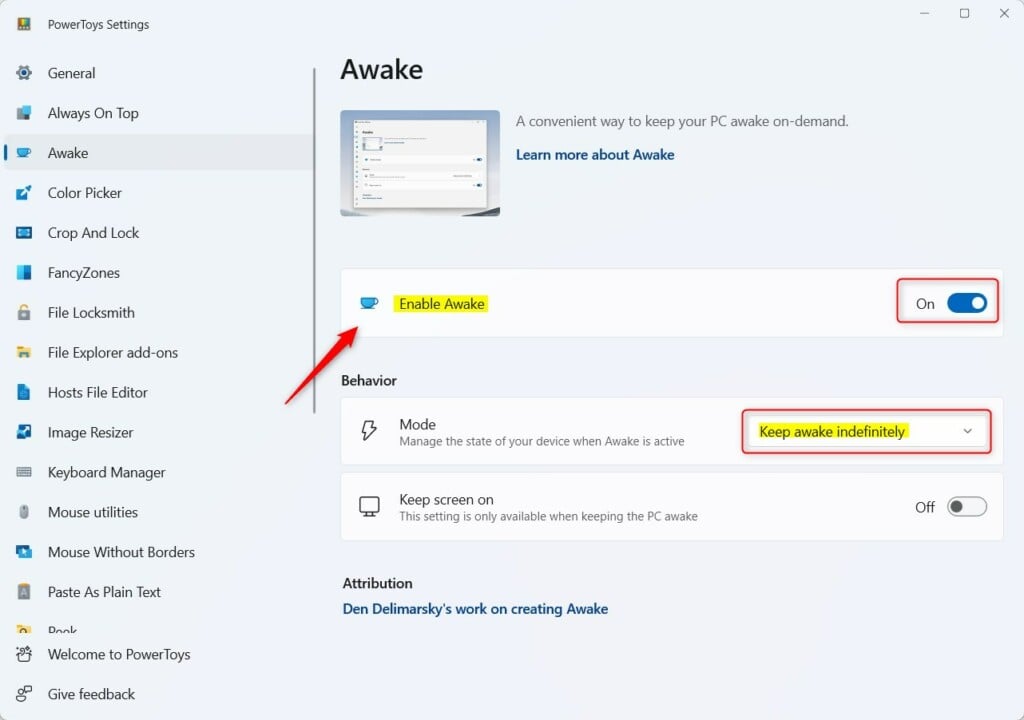The image size is (1024, 720).
Task: Click the Behavior section label
Action: tap(369, 380)
